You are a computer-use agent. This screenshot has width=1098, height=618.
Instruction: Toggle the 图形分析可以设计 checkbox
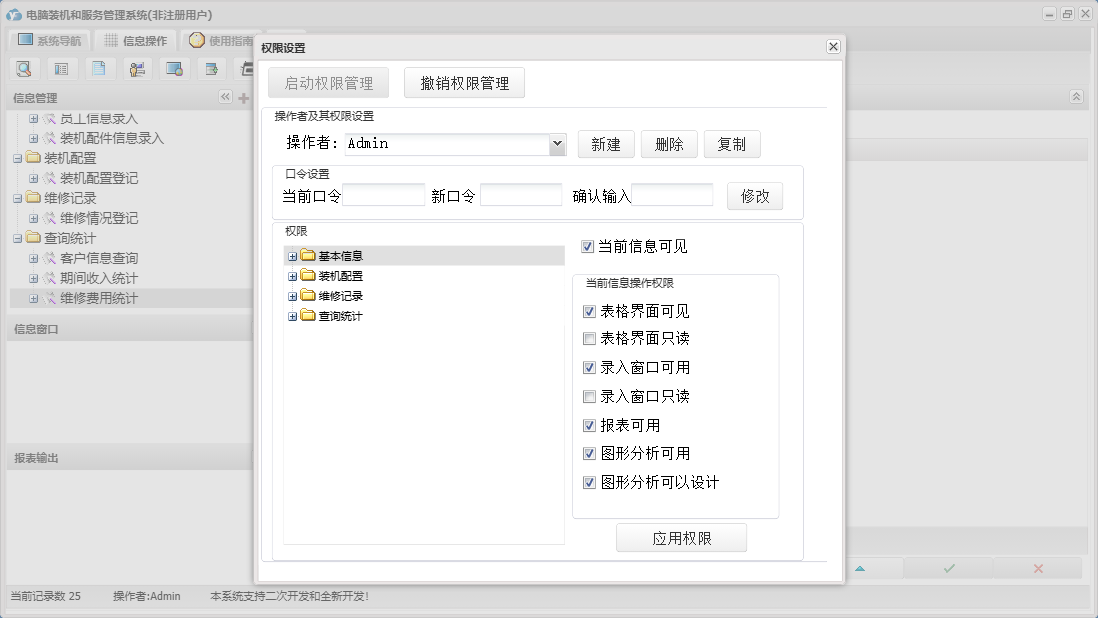click(590, 482)
